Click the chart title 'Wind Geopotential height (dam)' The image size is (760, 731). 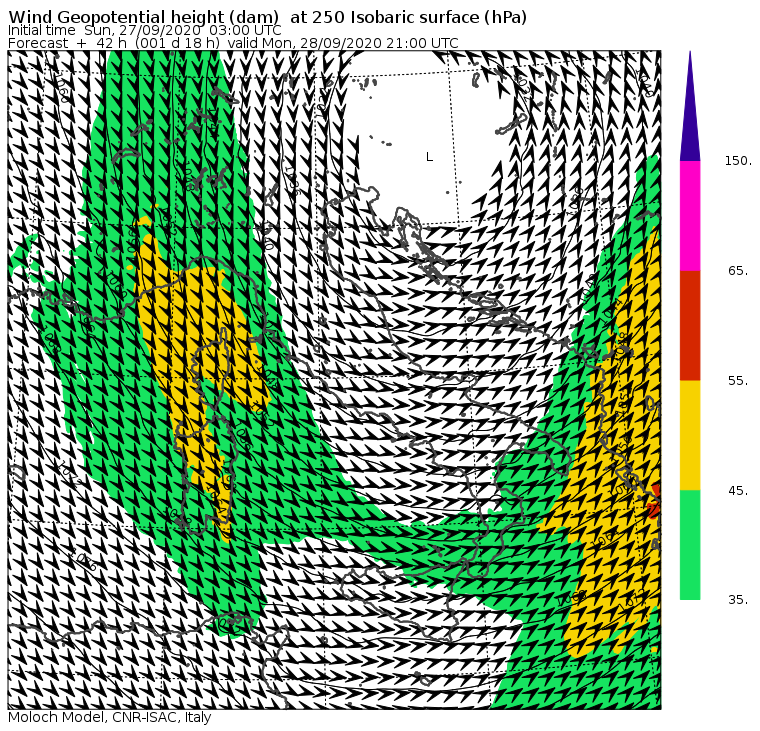click(143, 17)
